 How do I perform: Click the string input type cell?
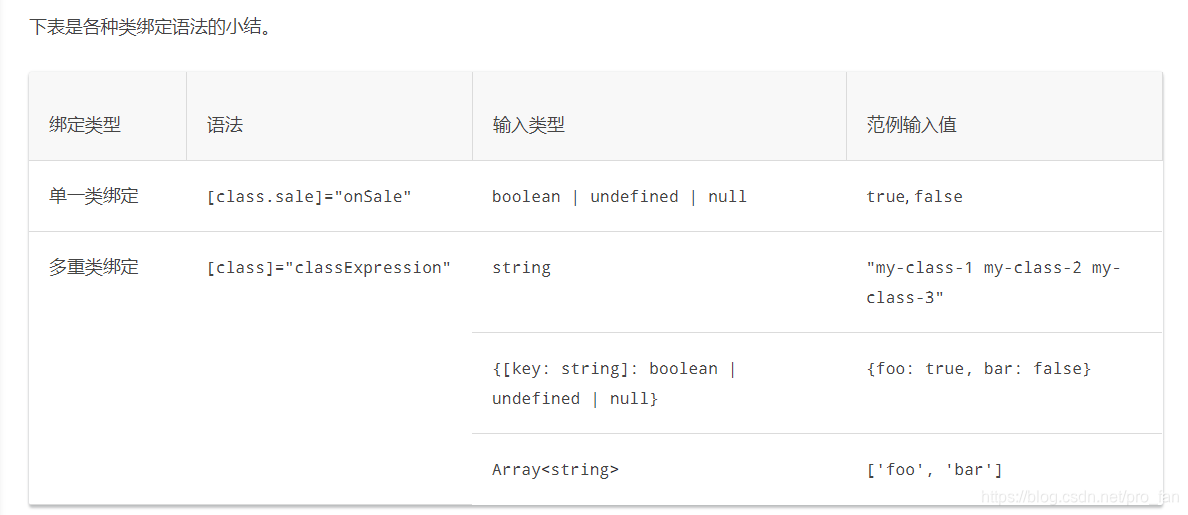(x=521, y=268)
